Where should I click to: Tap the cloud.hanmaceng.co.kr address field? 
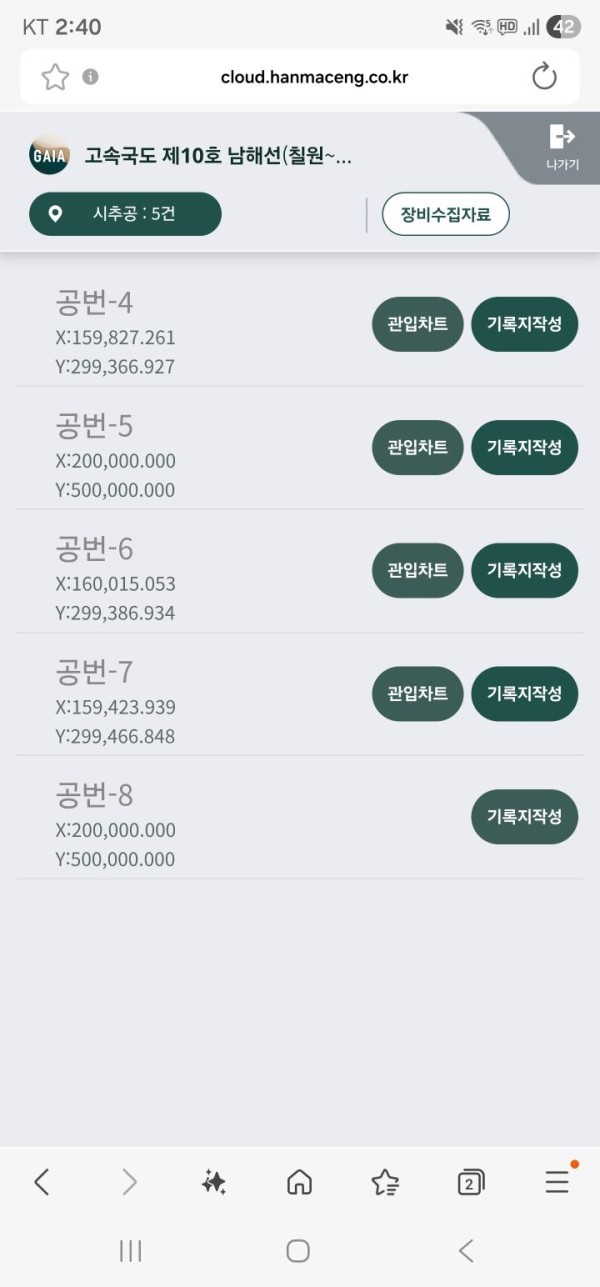click(x=300, y=77)
